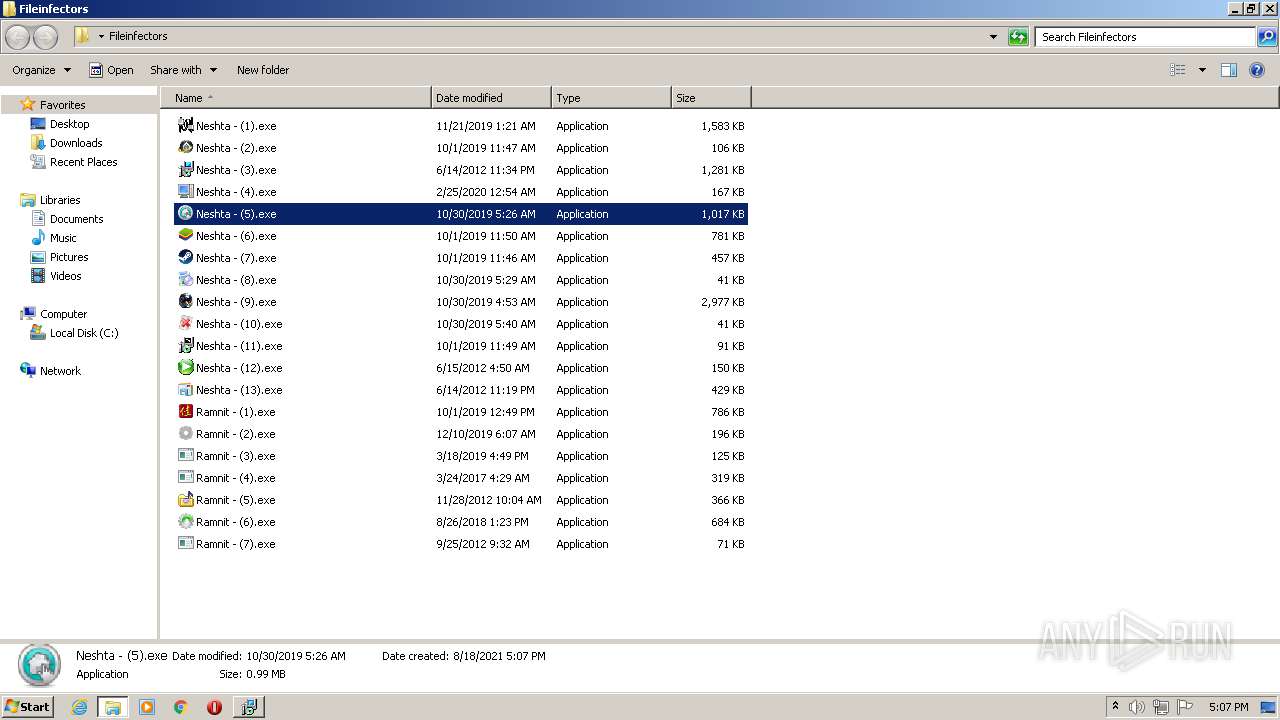Click the Ramnit - (2).exe file icon
1280x720 pixels.
pyautogui.click(x=185, y=434)
